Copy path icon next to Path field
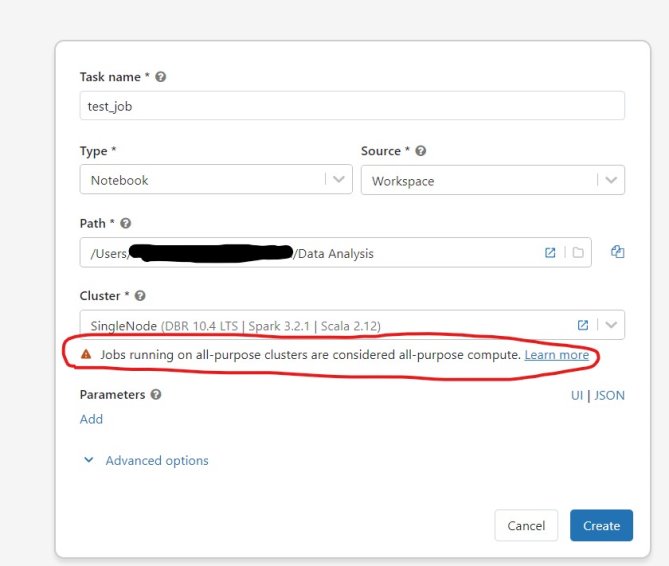 [617, 252]
